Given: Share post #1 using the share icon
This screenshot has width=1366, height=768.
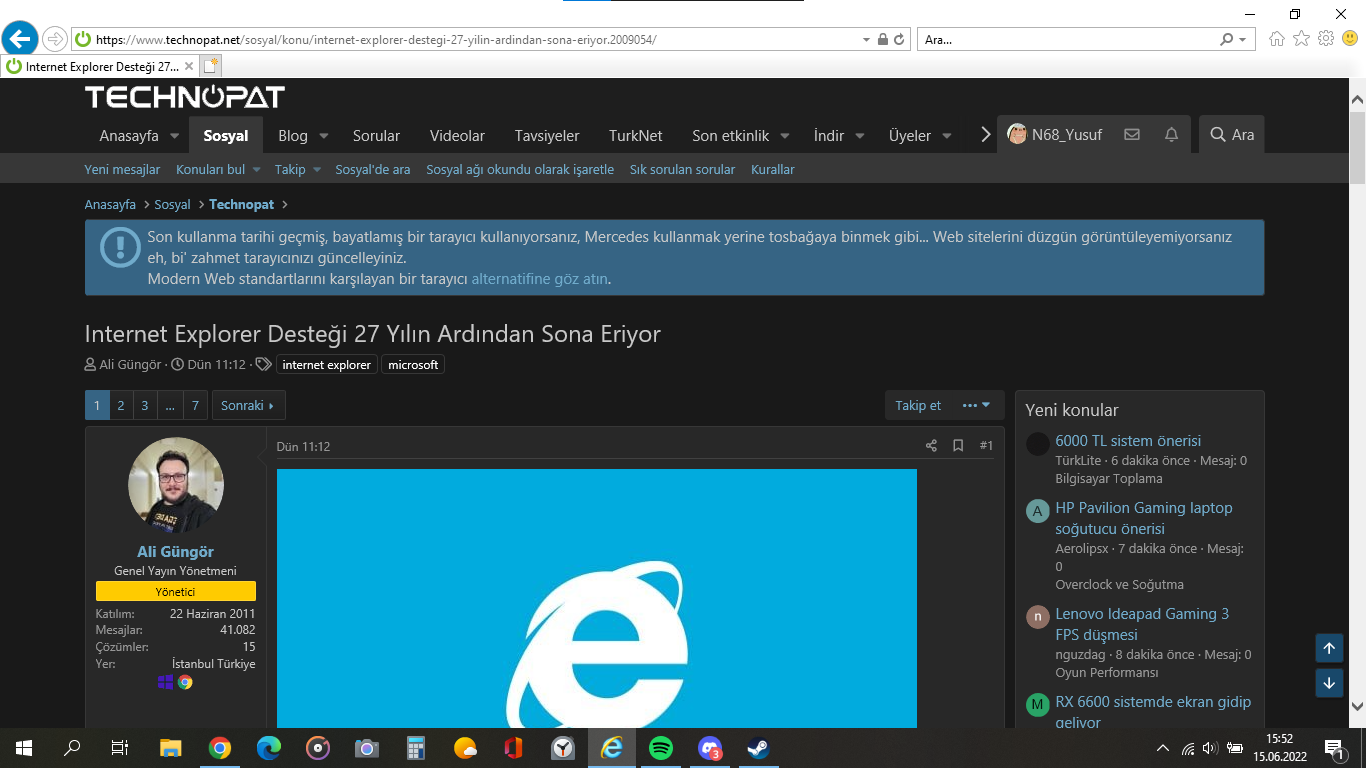Looking at the screenshot, I should pos(931,446).
